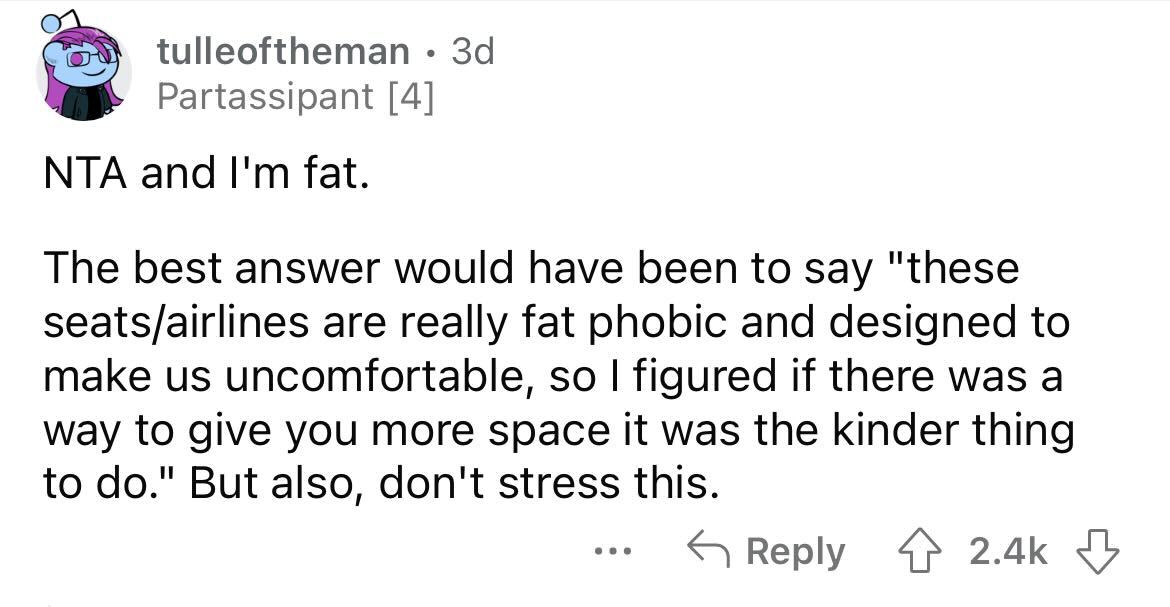The height and width of the screenshot is (607, 1170).
Task: Click the 3d timestamp of the comment
Action: point(473,52)
